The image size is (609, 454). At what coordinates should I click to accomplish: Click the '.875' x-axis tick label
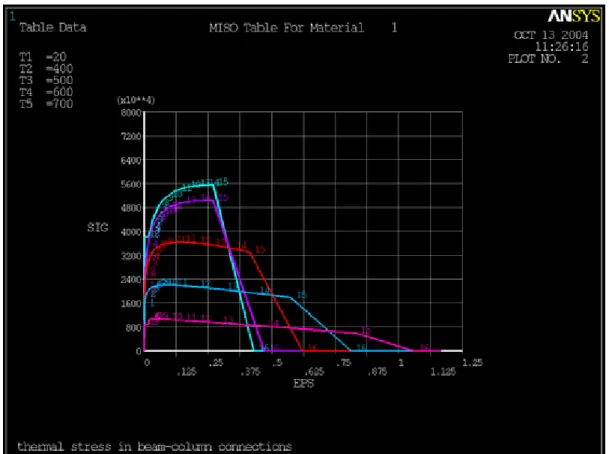(x=377, y=372)
